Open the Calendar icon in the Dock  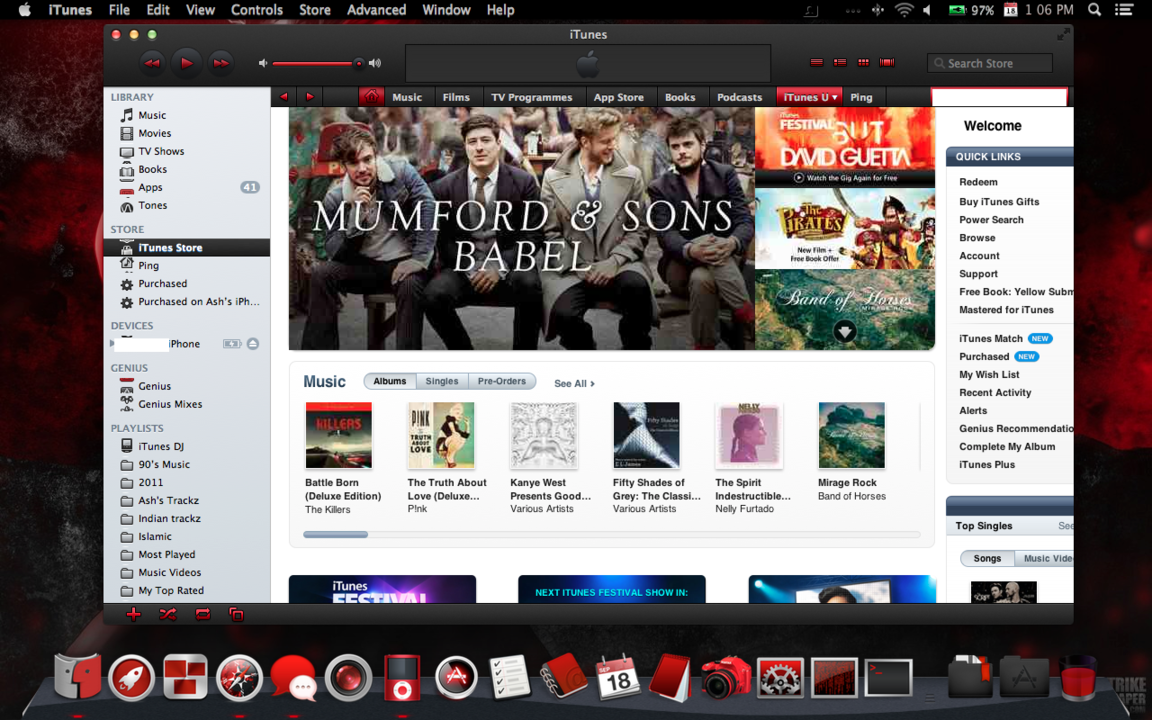(x=617, y=677)
